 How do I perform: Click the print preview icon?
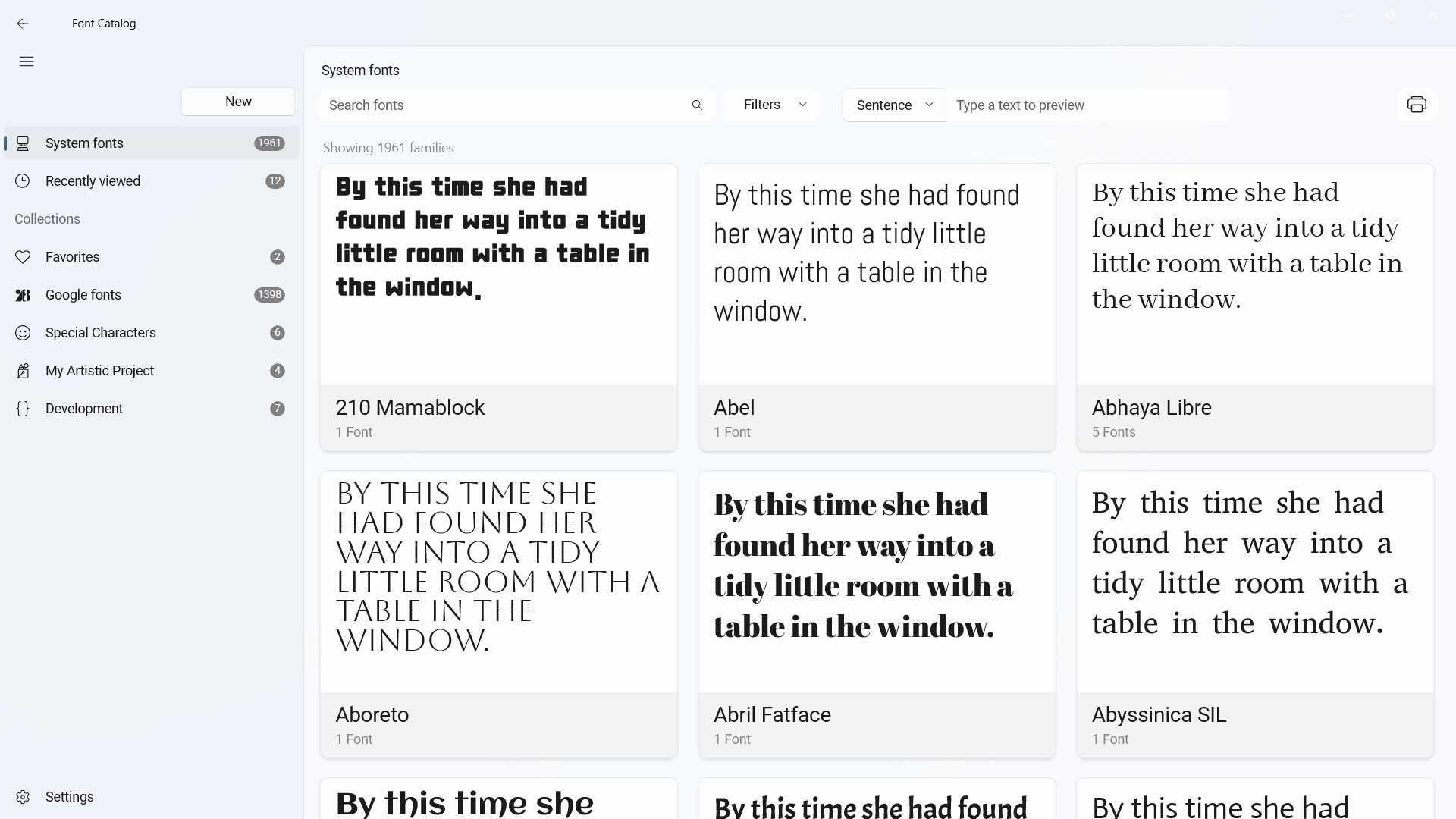point(1417,104)
